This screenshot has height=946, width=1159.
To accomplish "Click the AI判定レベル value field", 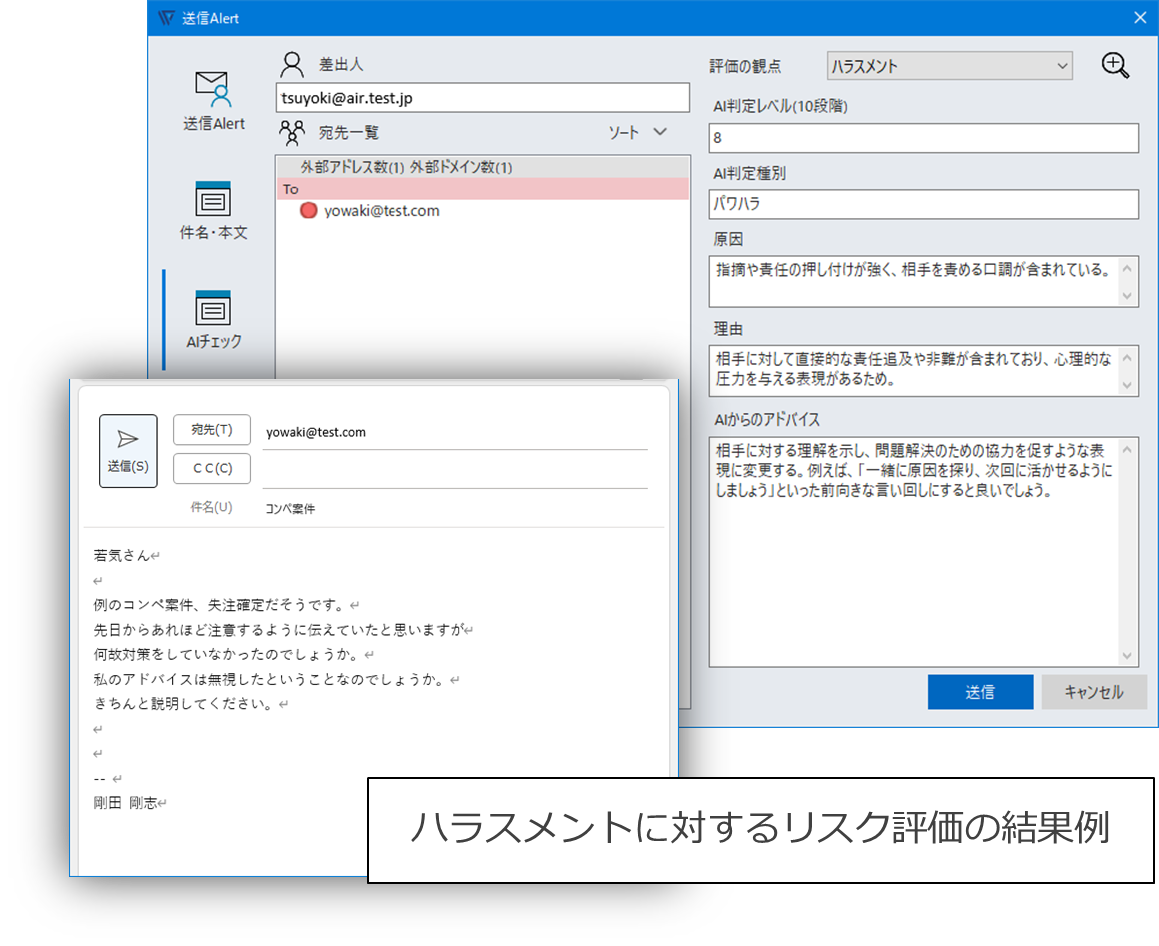I will (923, 138).
